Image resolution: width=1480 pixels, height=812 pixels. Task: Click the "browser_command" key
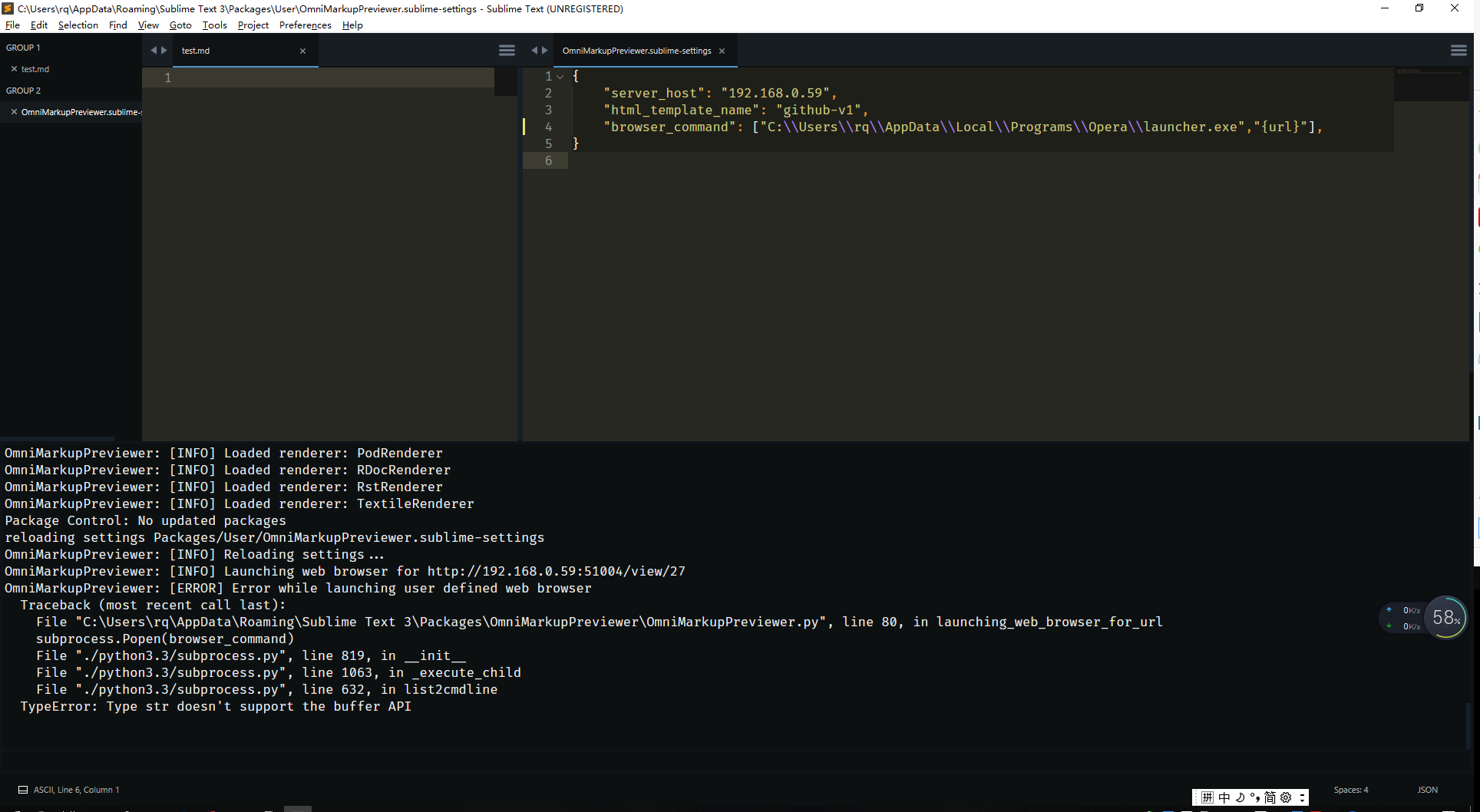pos(670,127)
